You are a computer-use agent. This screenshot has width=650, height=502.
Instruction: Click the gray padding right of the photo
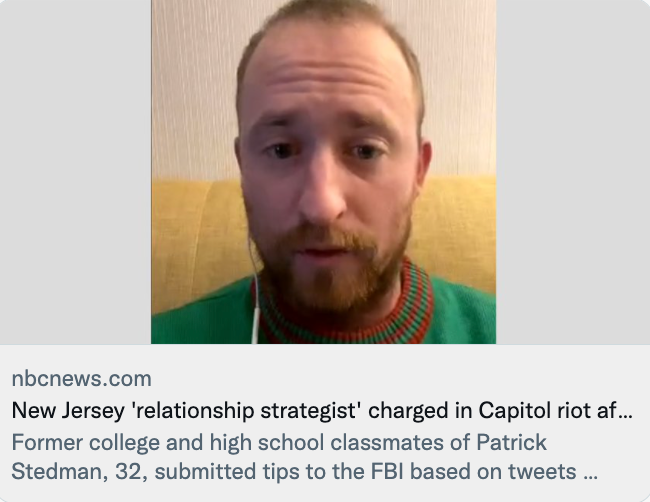573,172
